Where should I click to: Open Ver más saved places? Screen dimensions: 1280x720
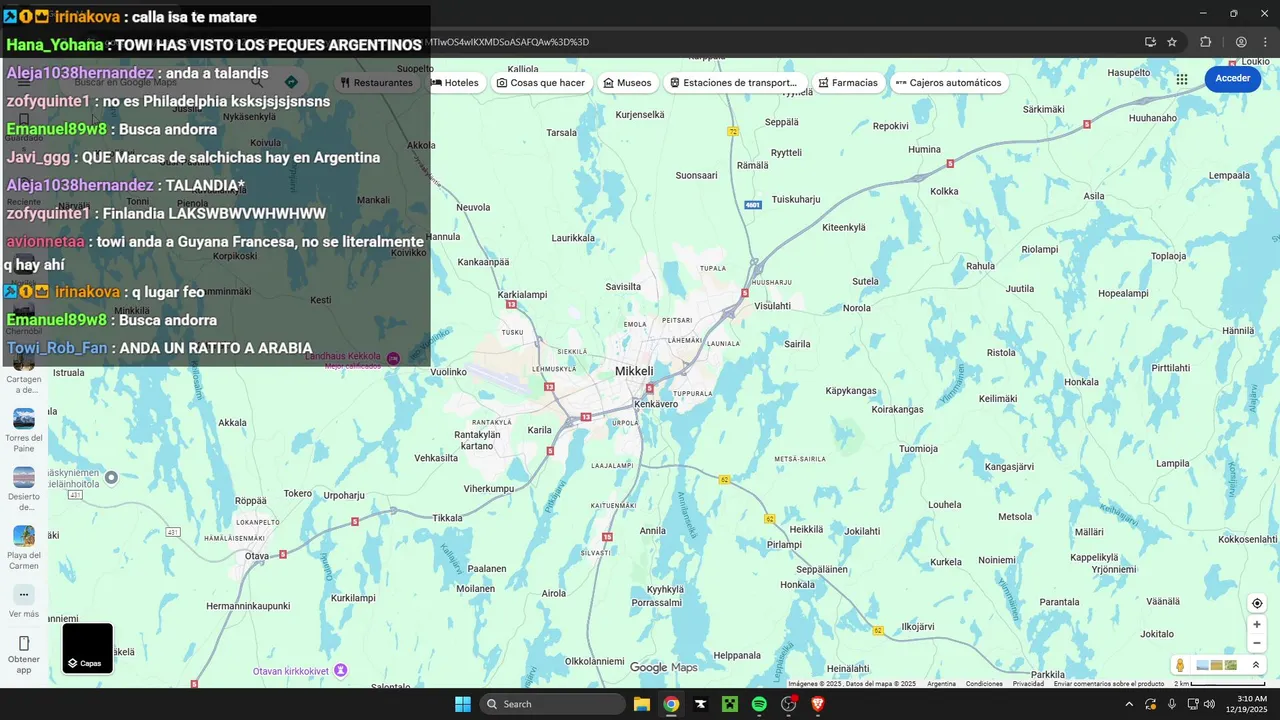coord(24,601)
